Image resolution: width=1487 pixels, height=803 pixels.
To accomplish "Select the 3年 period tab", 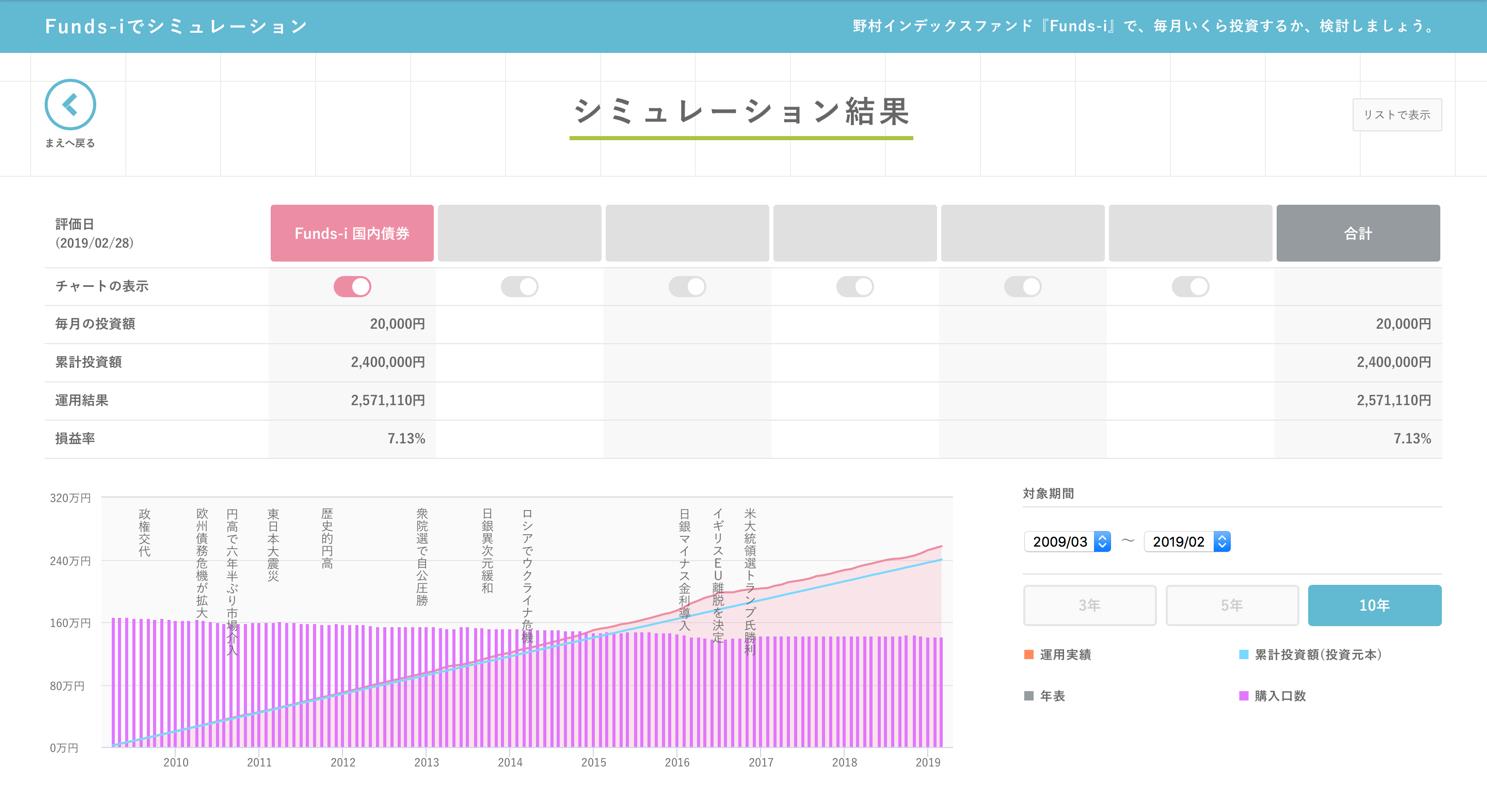I will click(1089, 605).
